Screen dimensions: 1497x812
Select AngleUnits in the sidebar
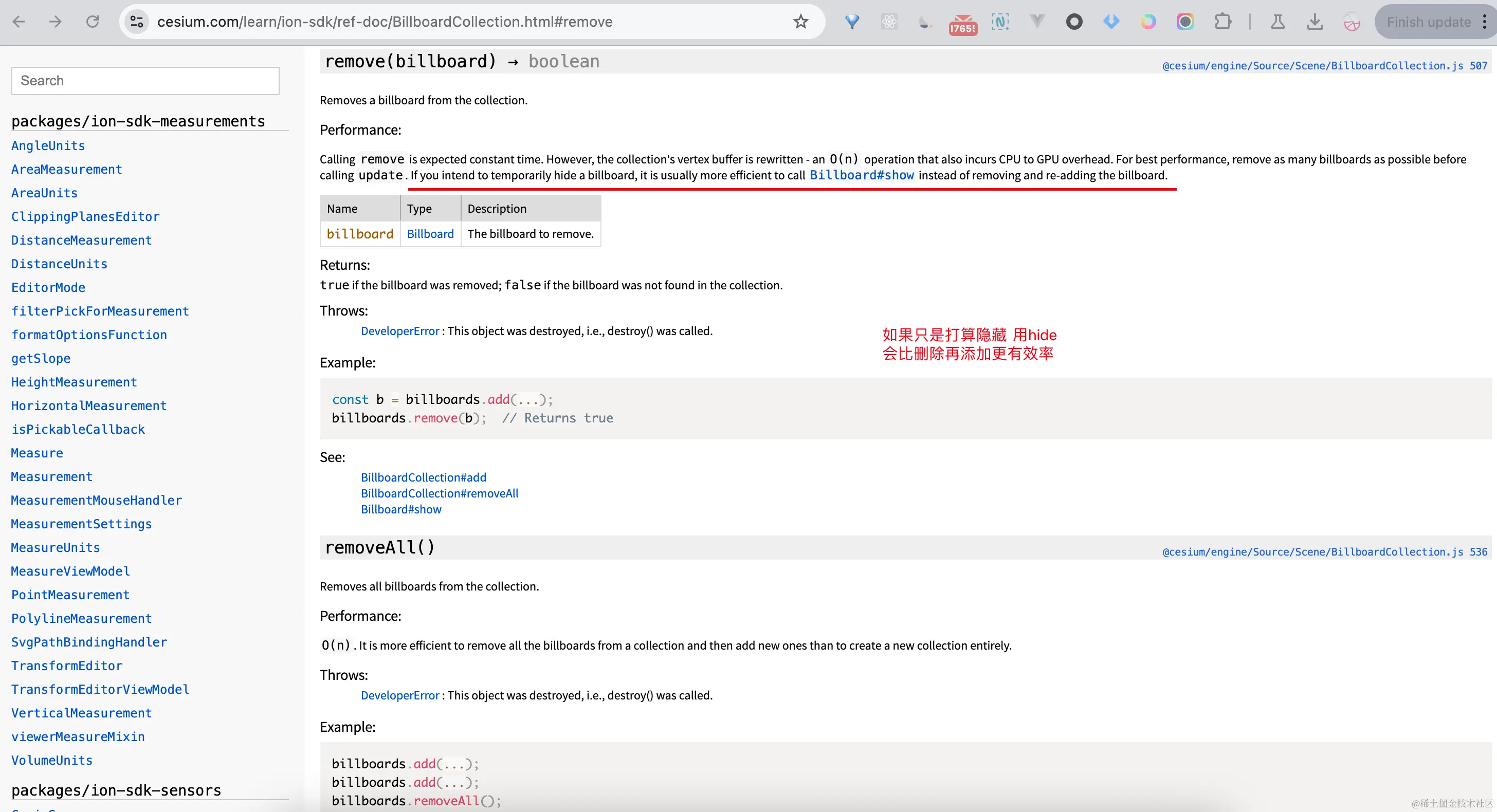coord(48,146)
